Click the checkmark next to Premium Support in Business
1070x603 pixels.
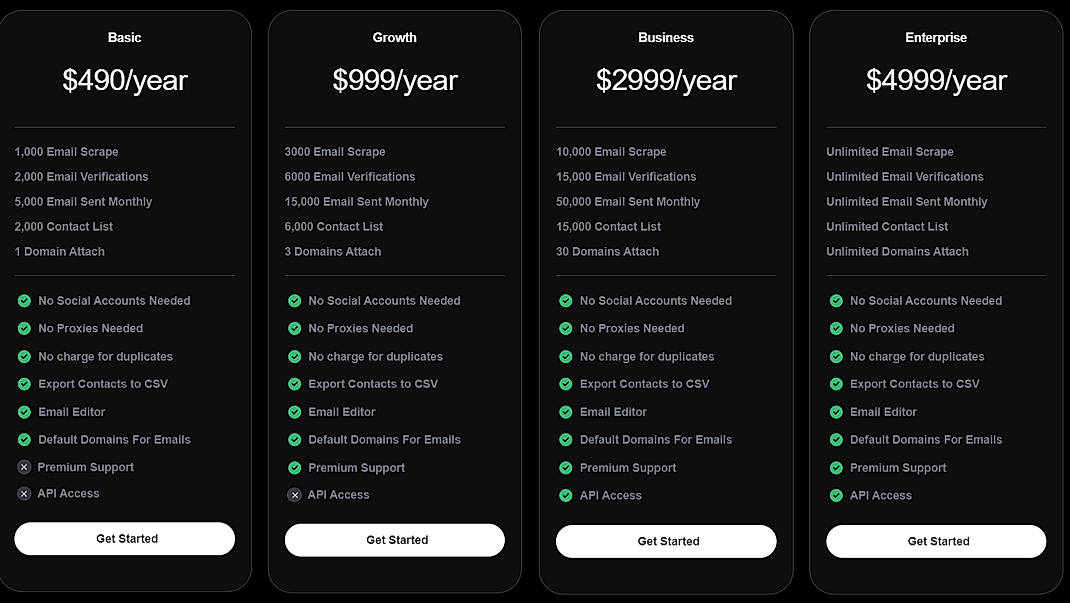click(x=565, y=467)
